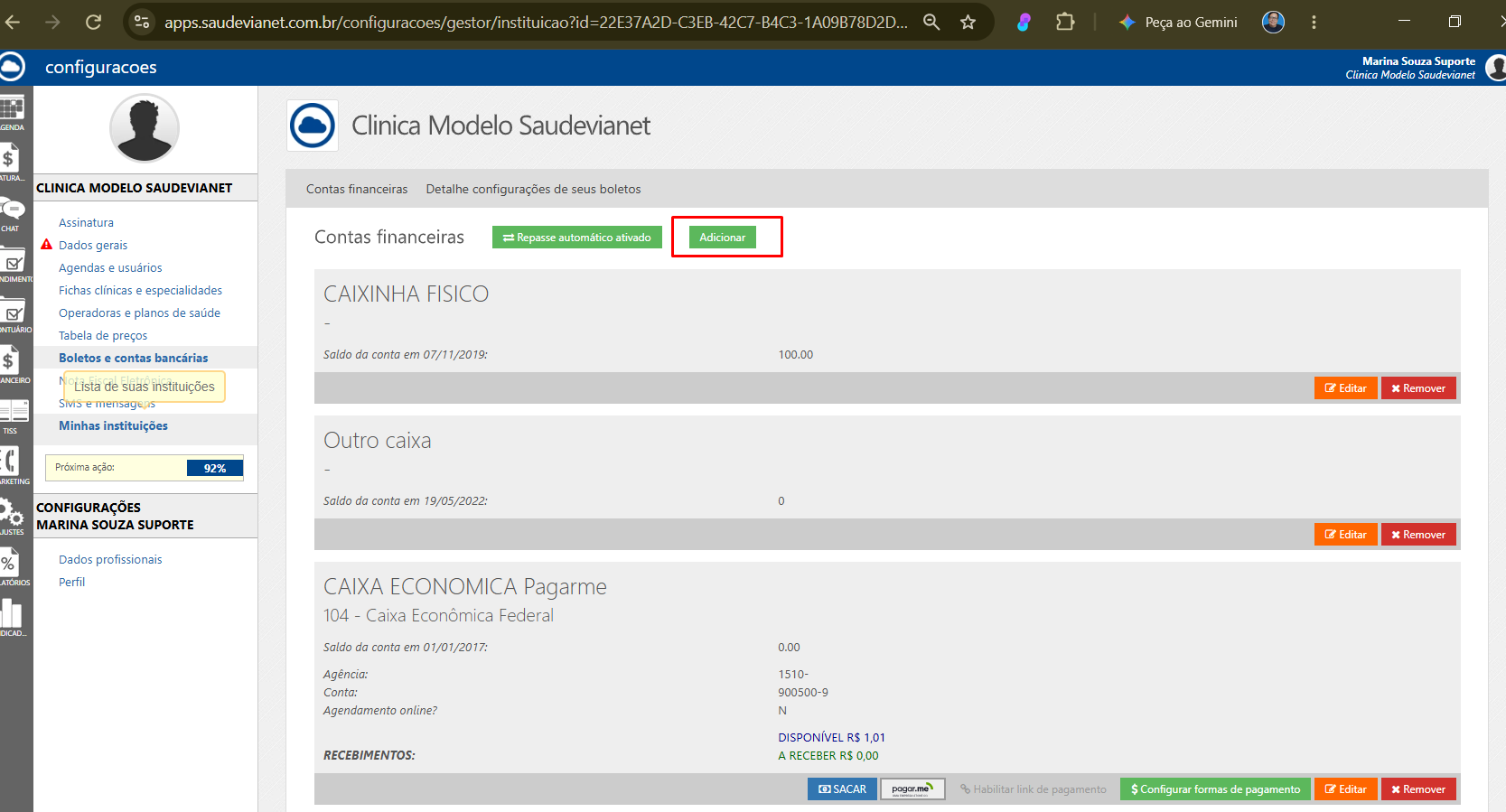Open the TISS sidebar icon
The width and height of the screenshot is (1506, 812).
(13, 415)
